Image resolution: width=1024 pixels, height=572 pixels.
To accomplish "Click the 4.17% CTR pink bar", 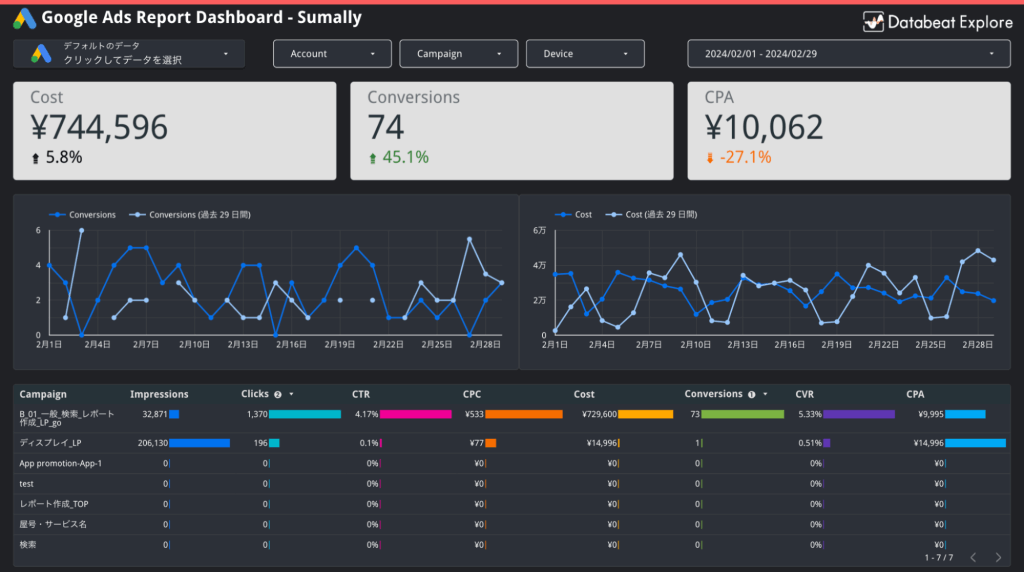I will [416, 414].
